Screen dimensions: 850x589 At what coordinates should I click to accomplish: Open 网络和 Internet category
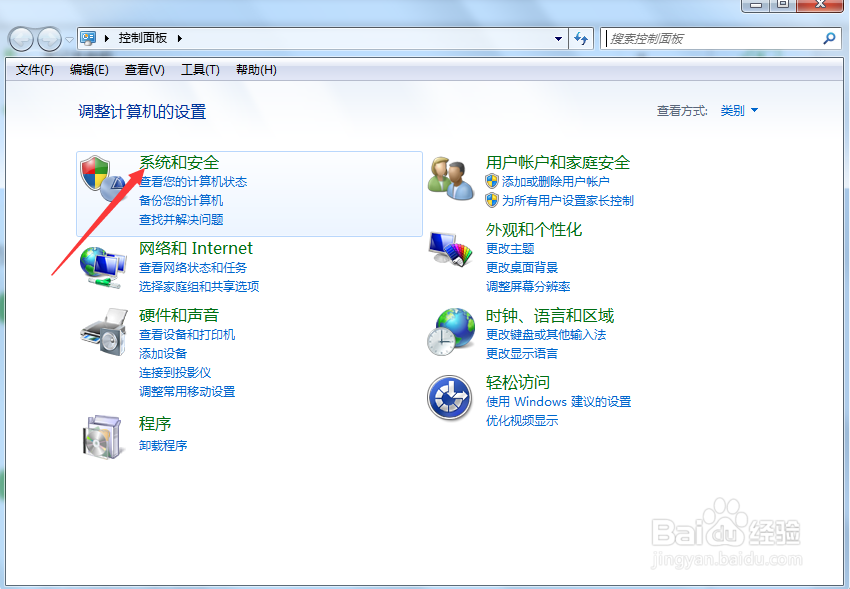coord(196,248)
